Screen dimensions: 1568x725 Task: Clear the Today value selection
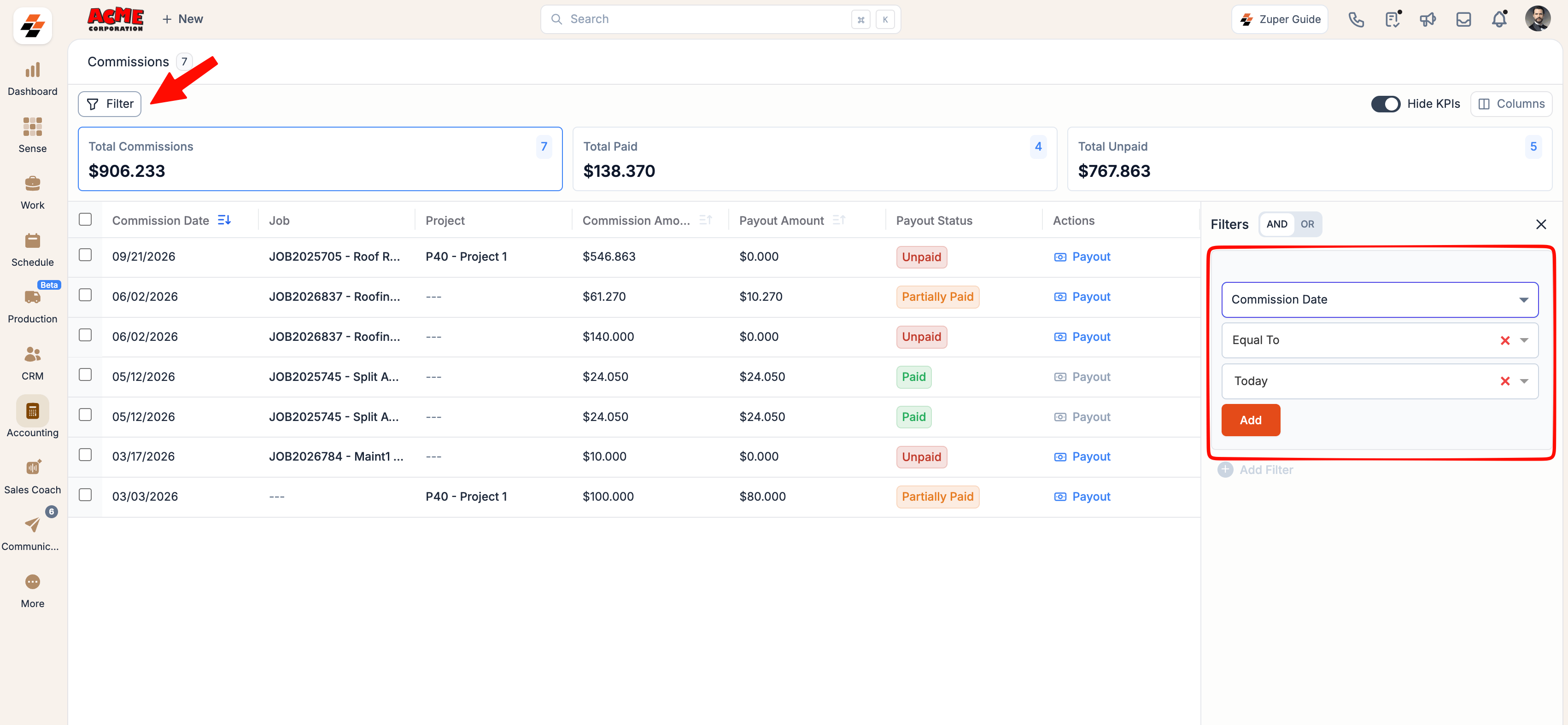1505,381
